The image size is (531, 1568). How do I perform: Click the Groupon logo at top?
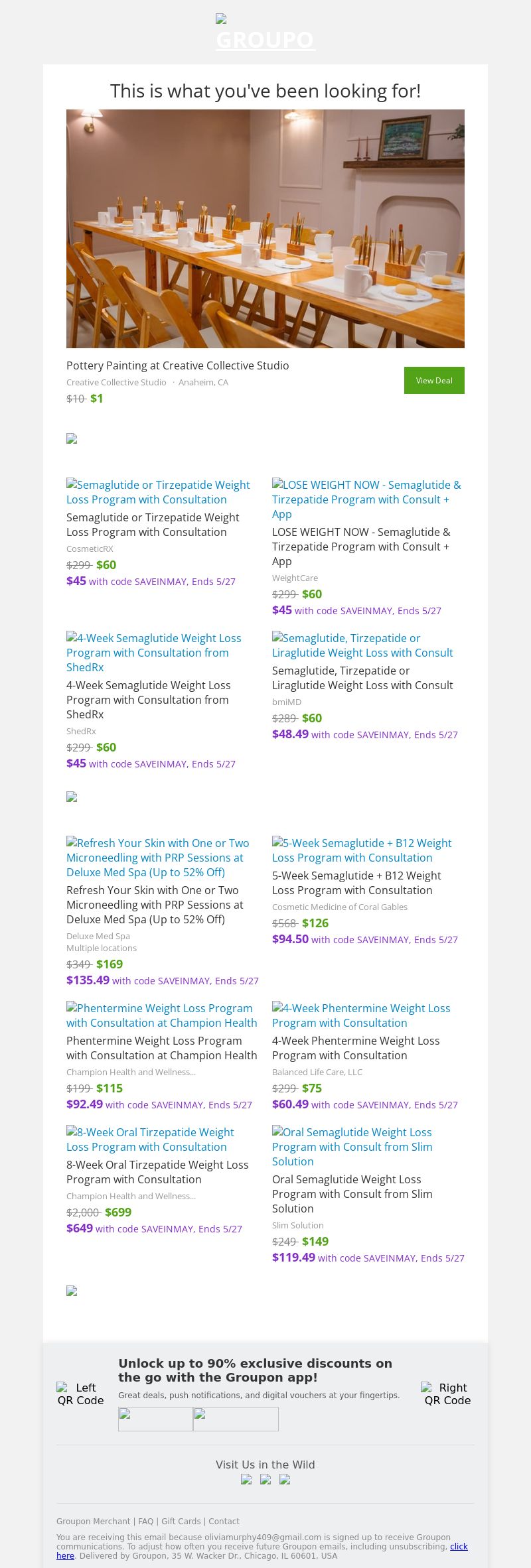pyautogui.click(x=265, y=33)
